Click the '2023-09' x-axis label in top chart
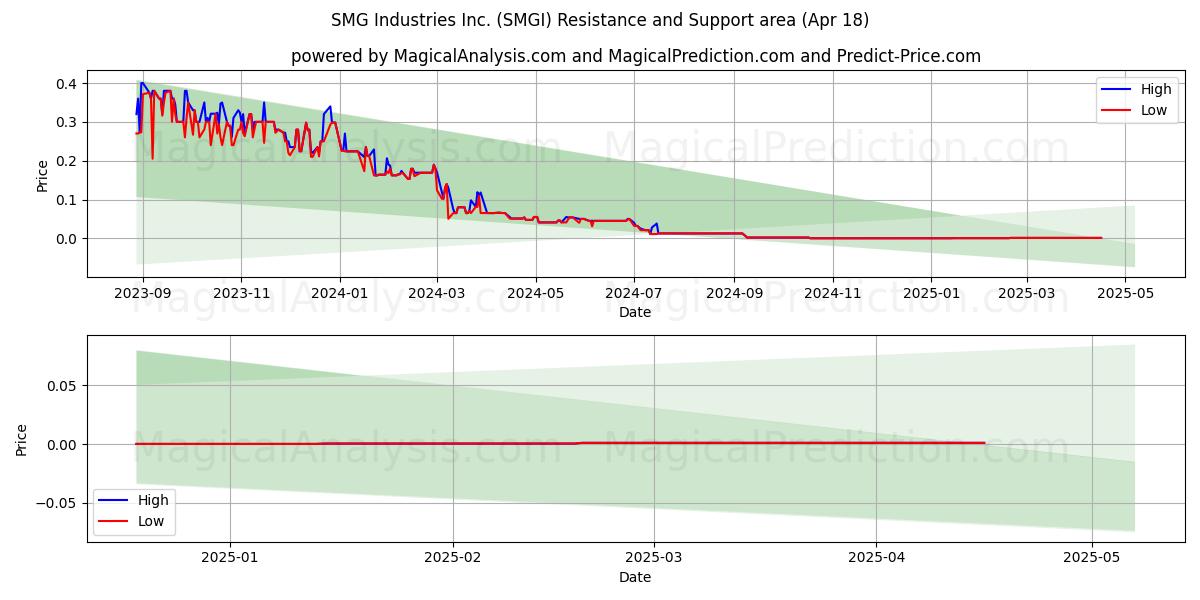 tap(142, 294)
